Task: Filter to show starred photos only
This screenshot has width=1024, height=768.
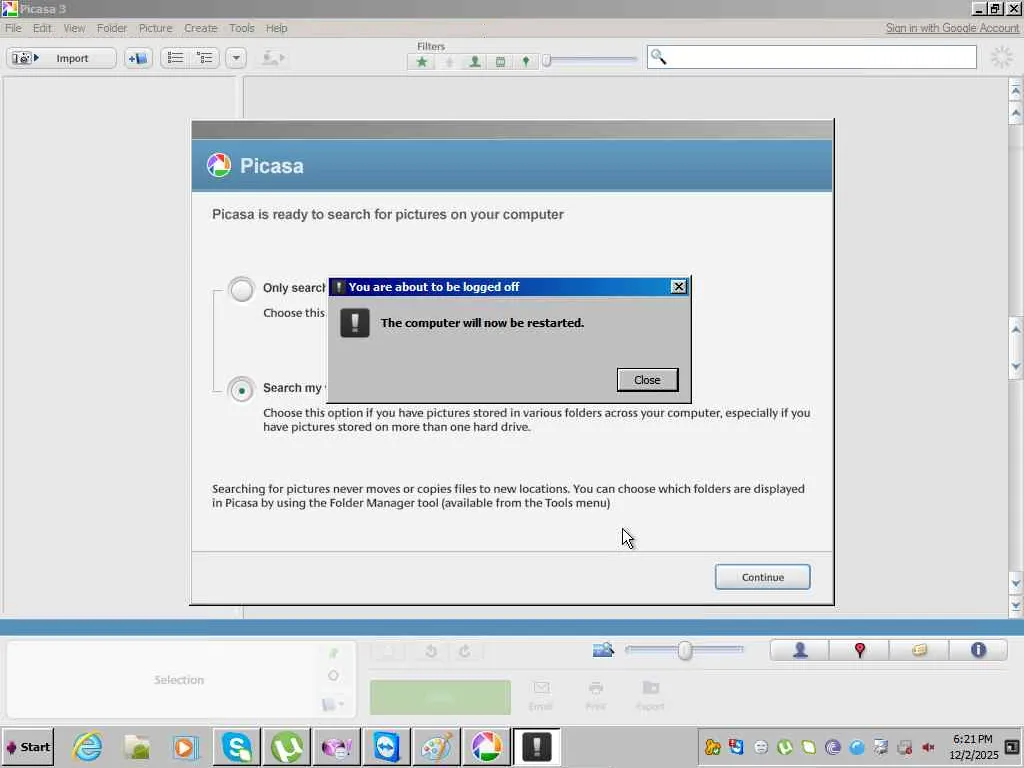Action: tap(422, 61)
